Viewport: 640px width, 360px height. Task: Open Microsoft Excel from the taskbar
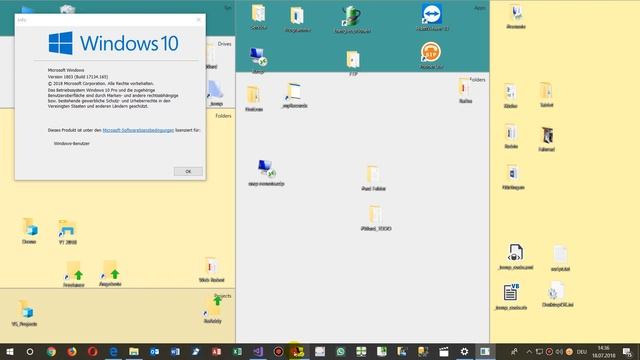237,351
